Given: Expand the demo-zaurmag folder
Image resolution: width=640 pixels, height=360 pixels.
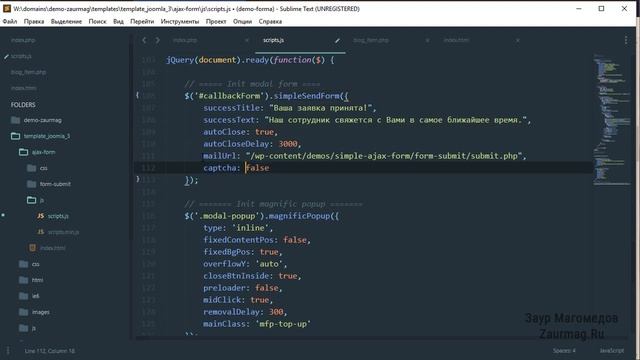Looking at the screenshot, I should tap(42, 120).
